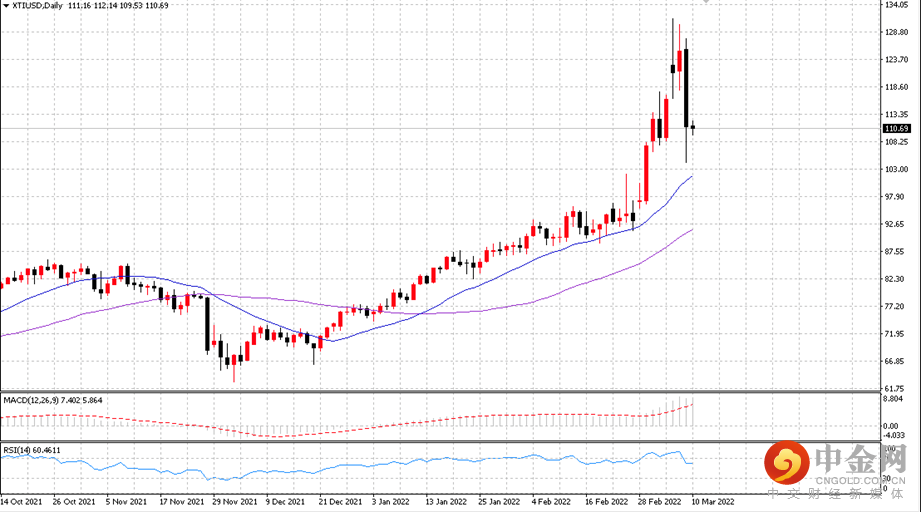This screenshot has height=512, width=921.
Task: Click the 71.95 price axis label
Action: (895, 334)
